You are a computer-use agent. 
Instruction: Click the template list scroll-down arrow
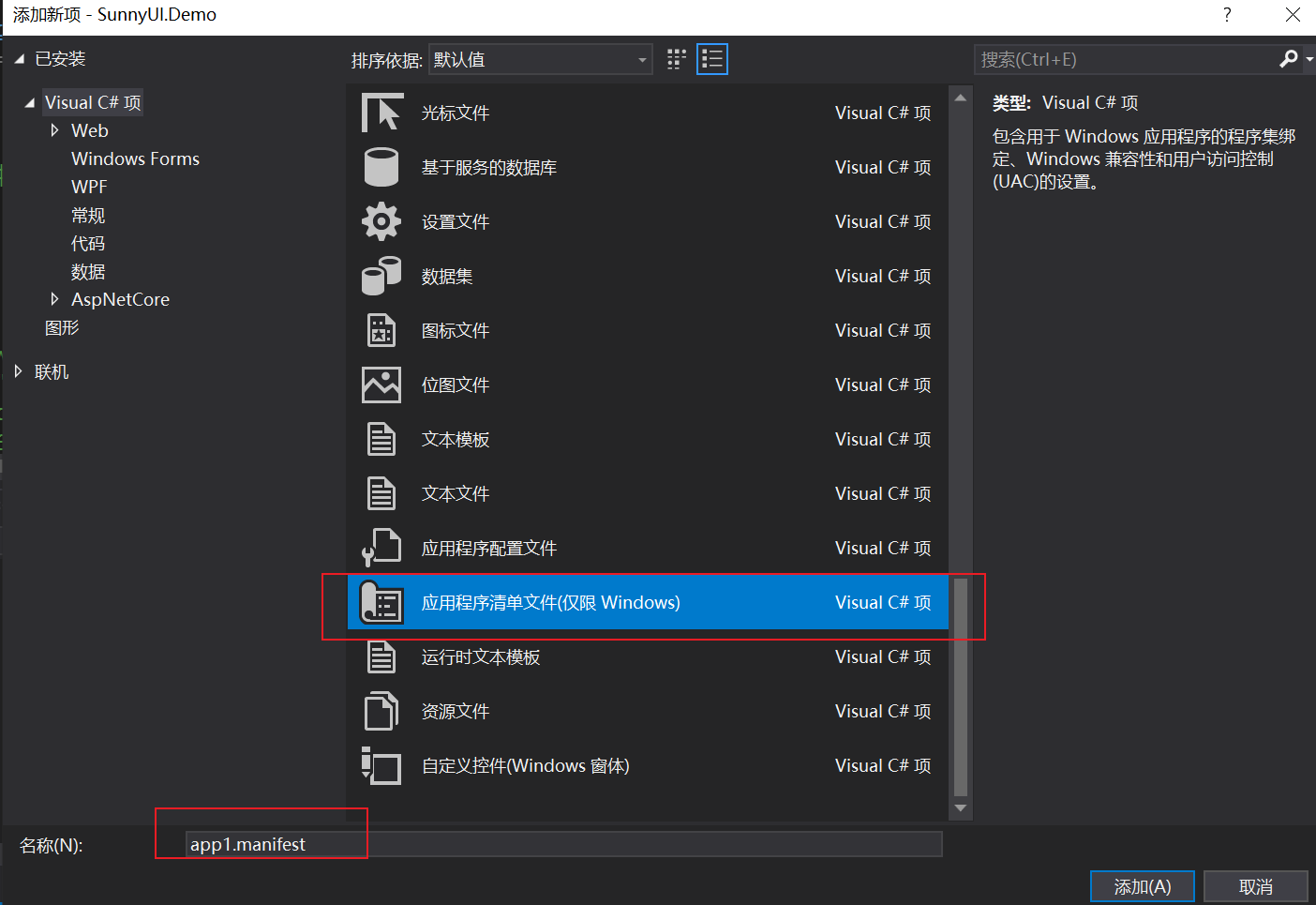[961, 807]
